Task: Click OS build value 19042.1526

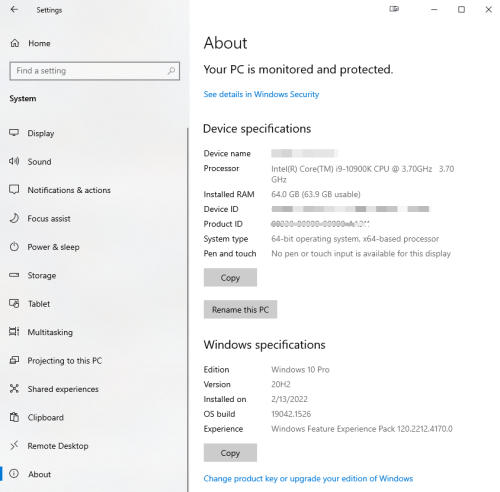Action: click(291, 414)
